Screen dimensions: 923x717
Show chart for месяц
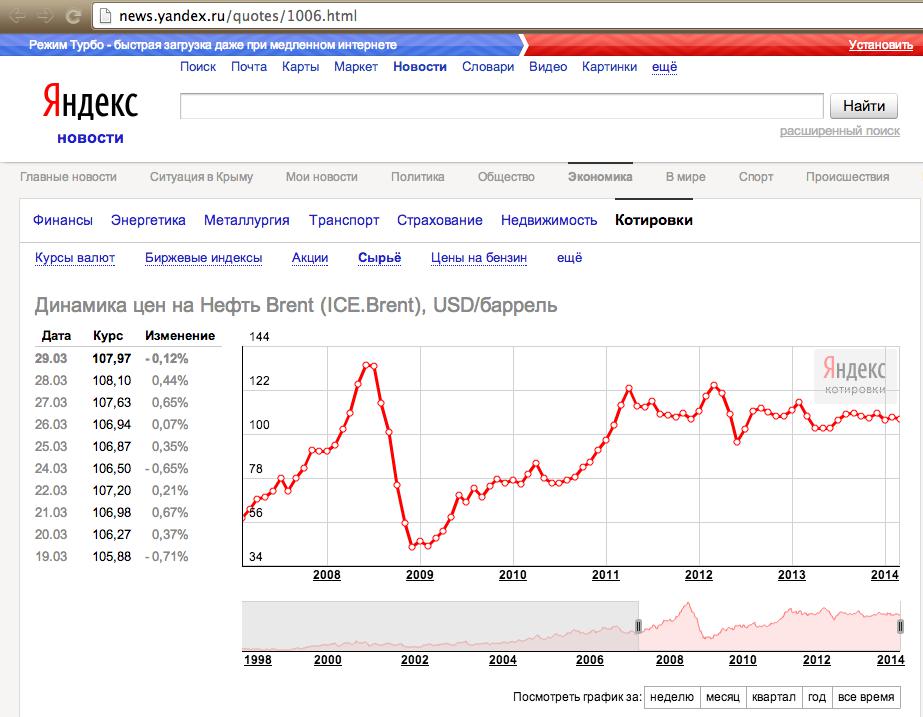(723, 697)
